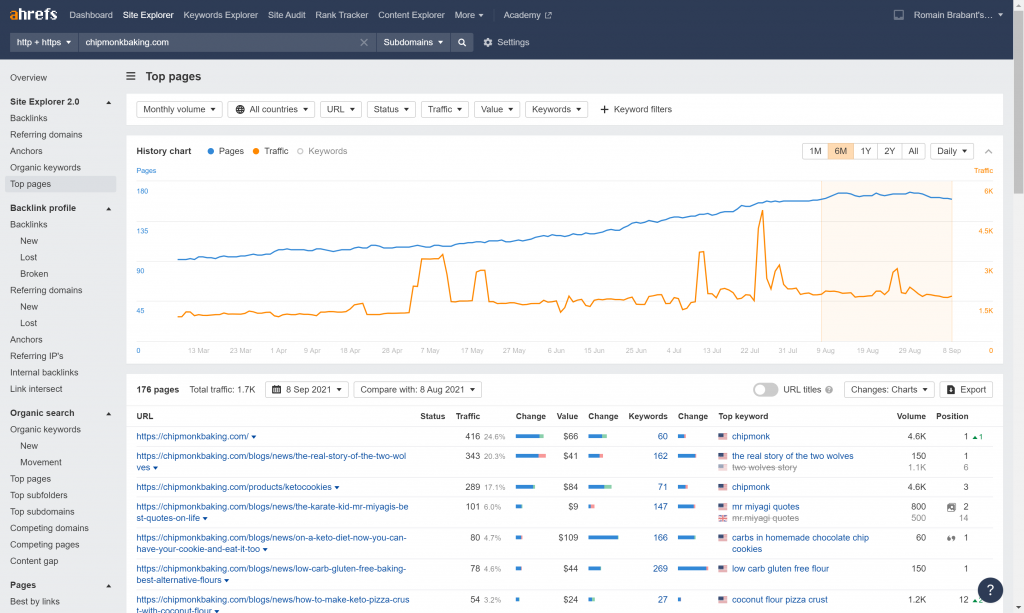Open the URL filter dropdown
Screen dimensions: 1024x613
341,110
